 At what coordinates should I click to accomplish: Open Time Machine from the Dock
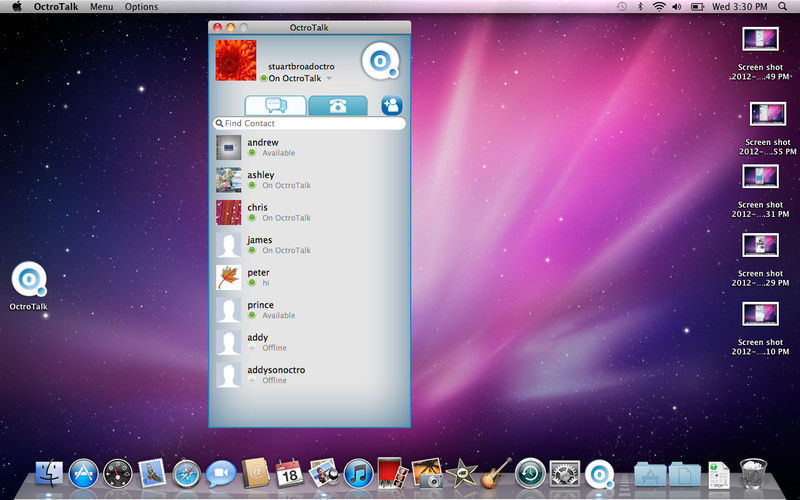530,473
